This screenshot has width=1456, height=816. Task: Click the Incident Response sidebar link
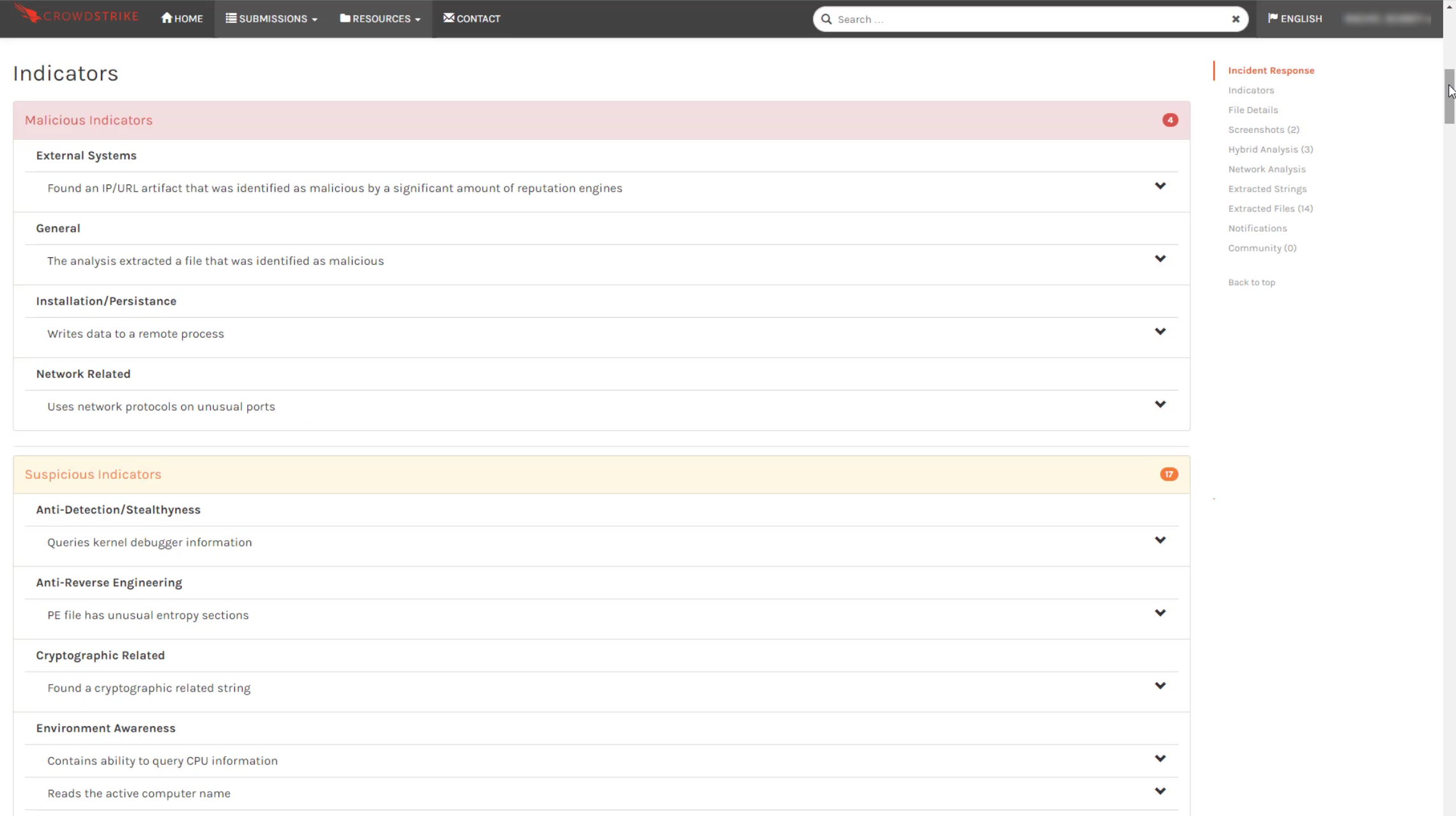pos(1271,69)
